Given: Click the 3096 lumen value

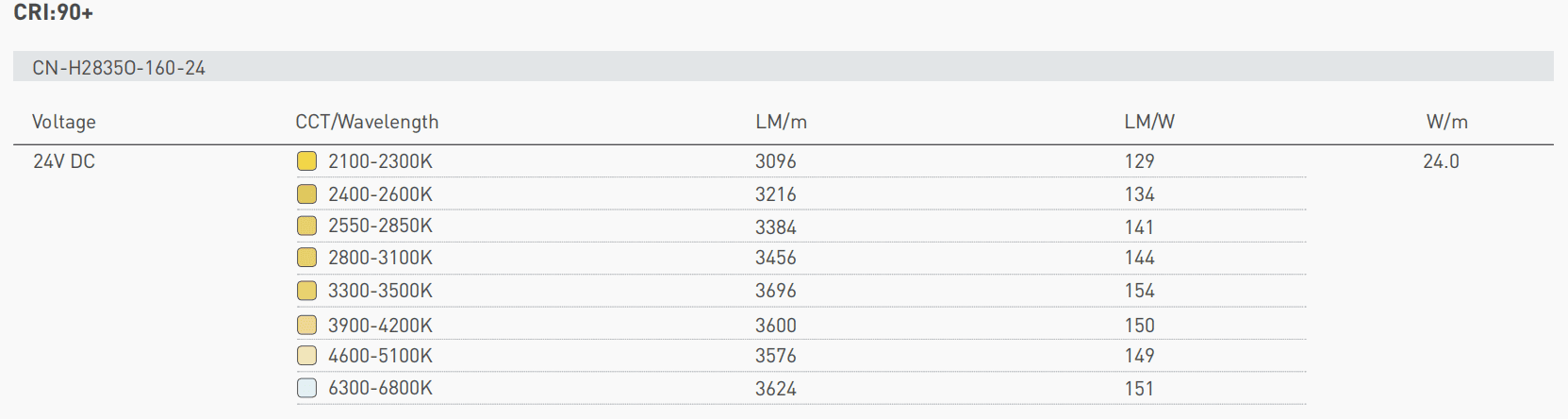Looking at the screenshot, I should pos(775,161).
